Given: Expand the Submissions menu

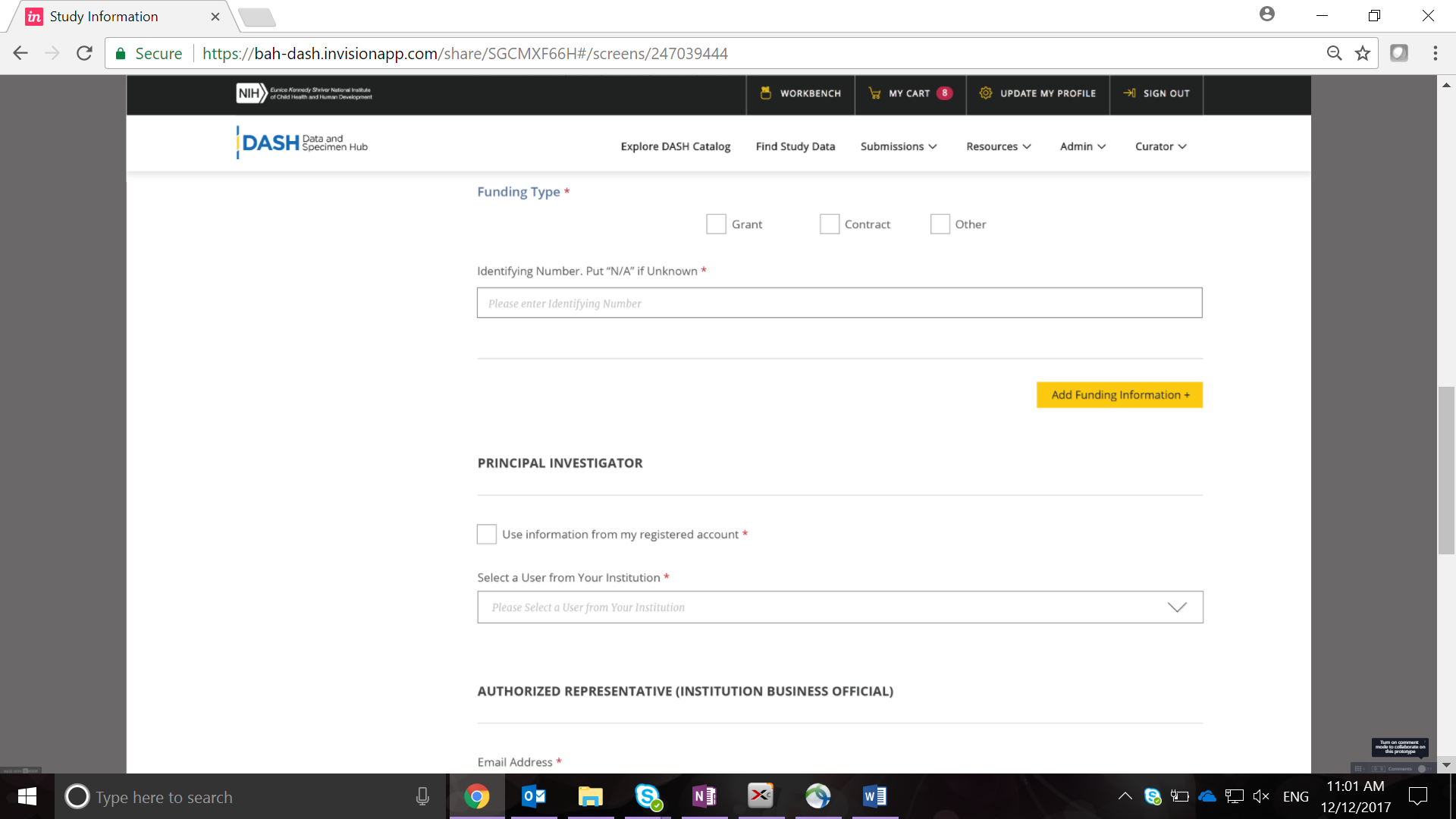Looking at the screenshot, I should pos(898,146).
